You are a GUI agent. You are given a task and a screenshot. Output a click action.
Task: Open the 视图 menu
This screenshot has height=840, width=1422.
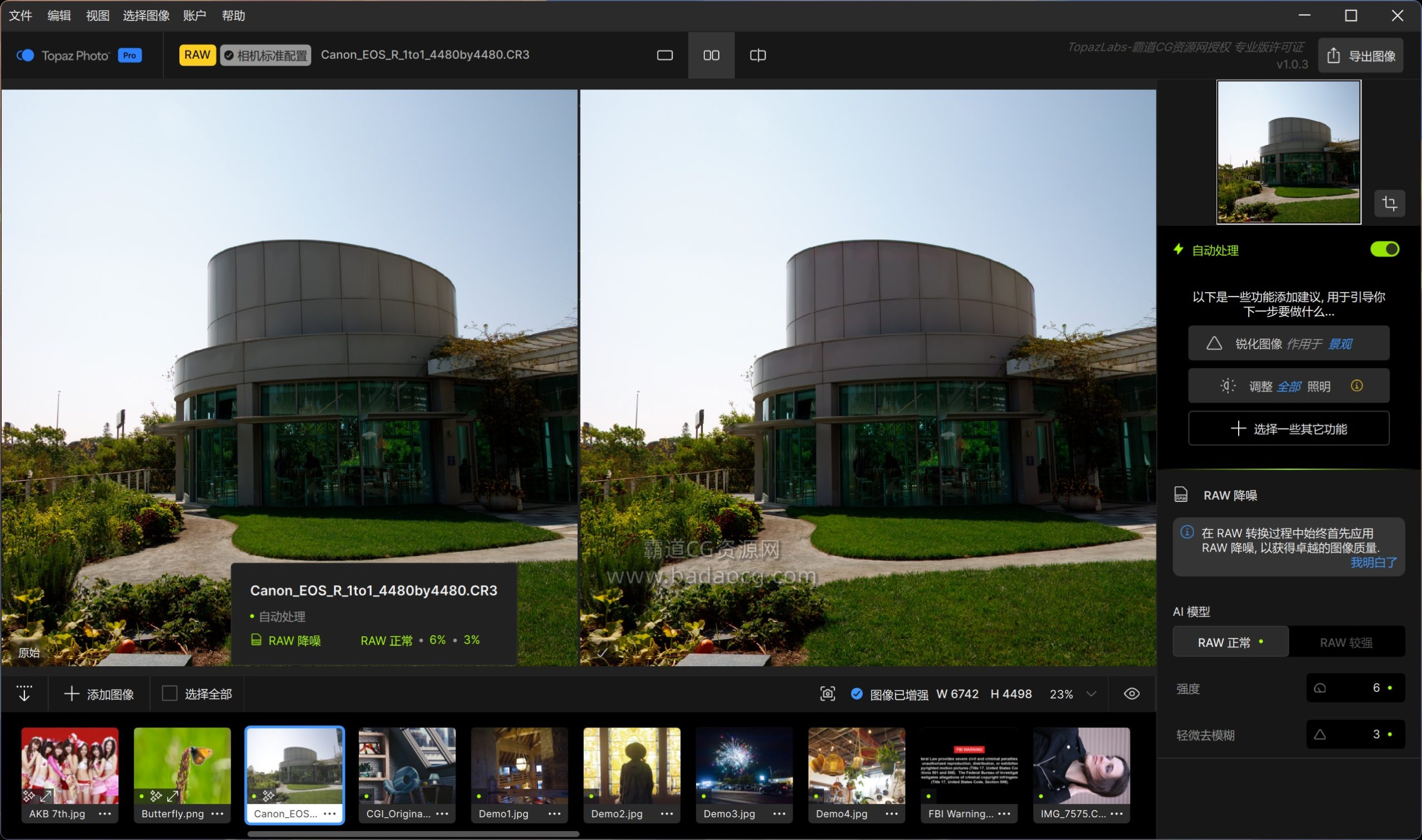point(97,16)
